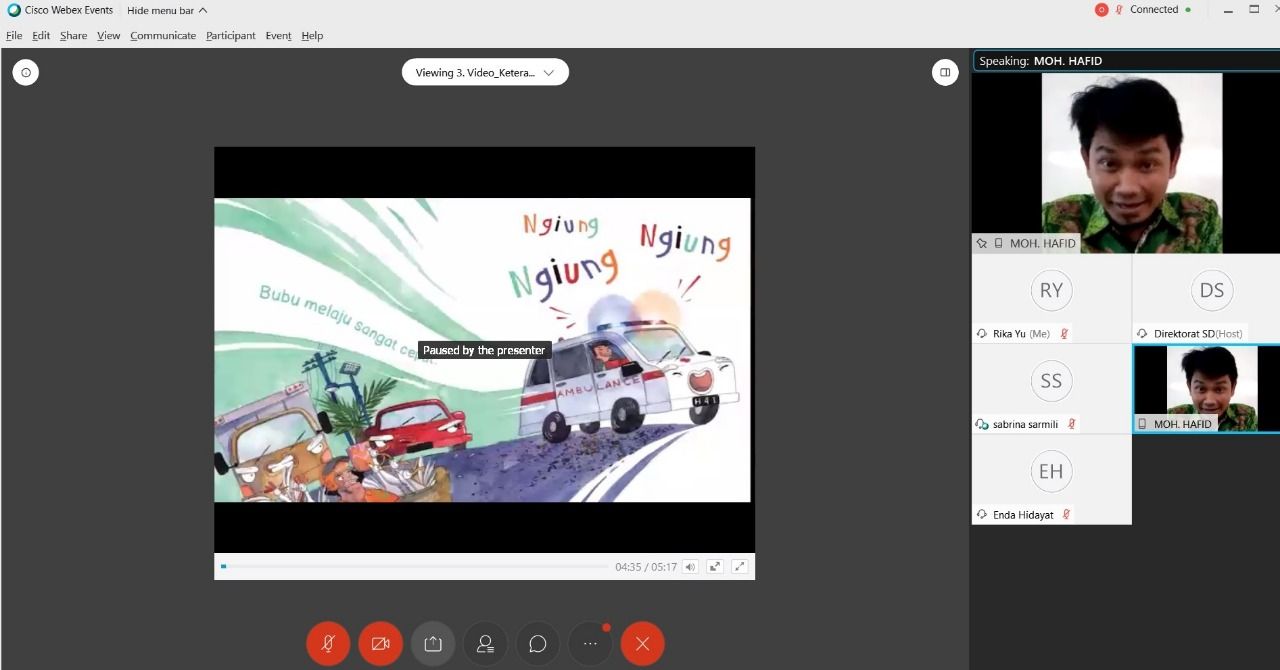1280x670 pixels.
Task: Click the EH avatar circle
Action: tap(1051, 472)
